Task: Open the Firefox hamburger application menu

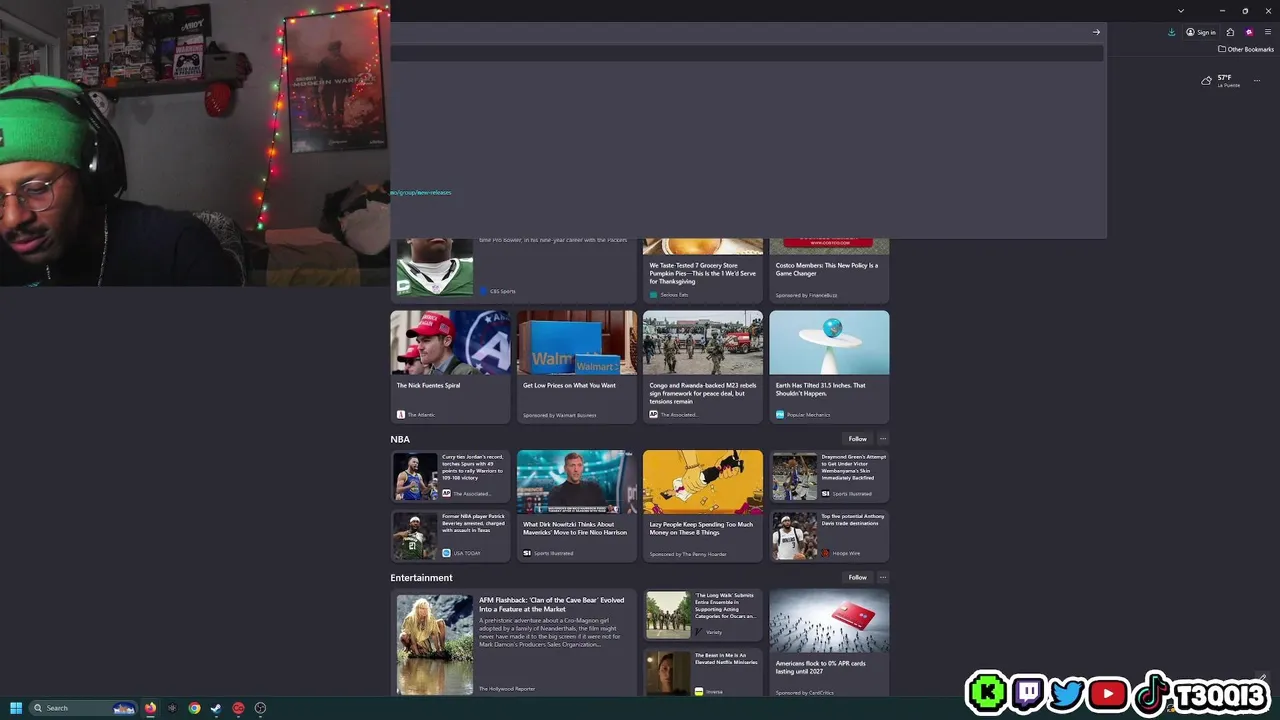Action: (x=1268, y=32)
